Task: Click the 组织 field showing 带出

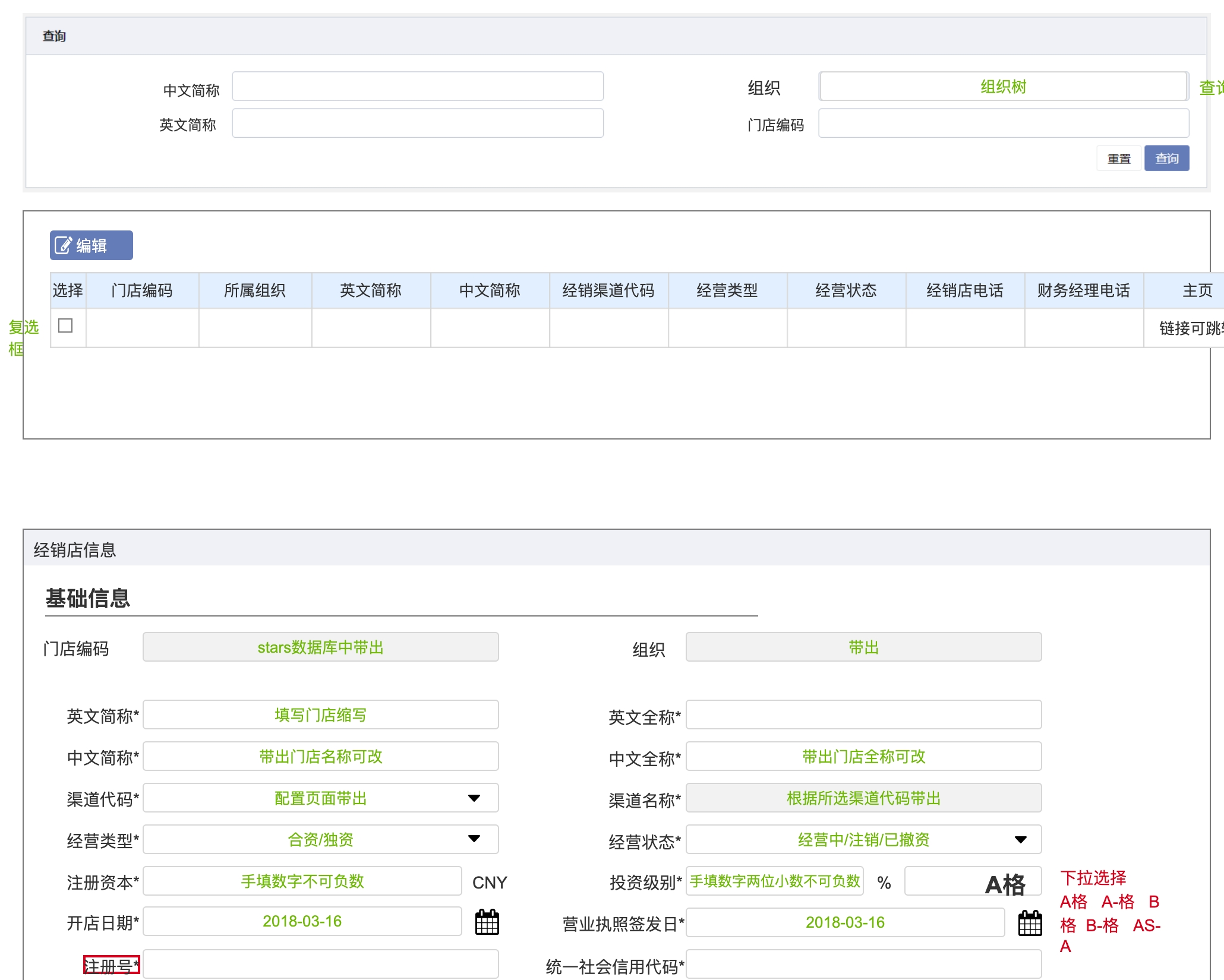Action: tap(863, 647)
